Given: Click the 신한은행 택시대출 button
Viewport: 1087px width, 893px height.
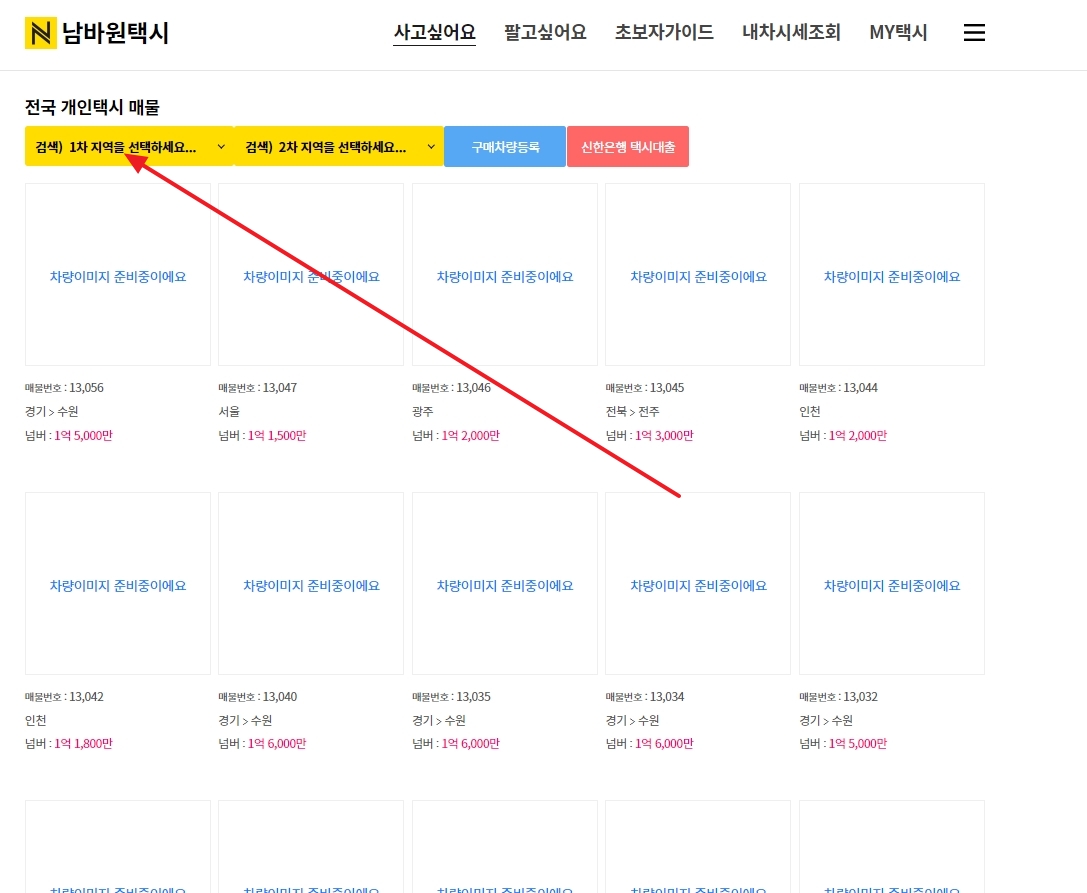Looking at the screenshot, I should click(628, 146).
